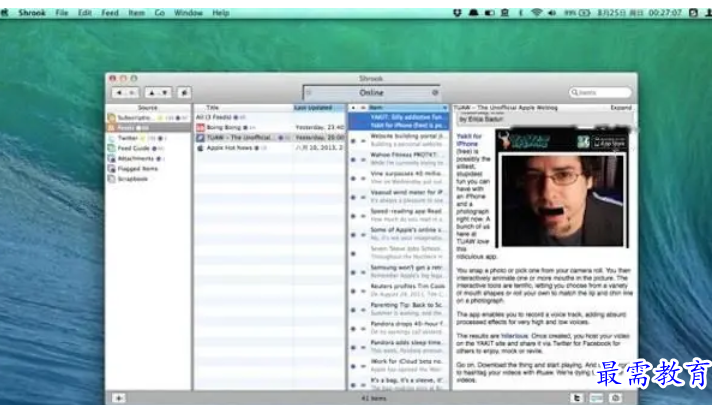Click the hilarious link in article text
This screenshot has width=718, height=405.
point(514,336)
